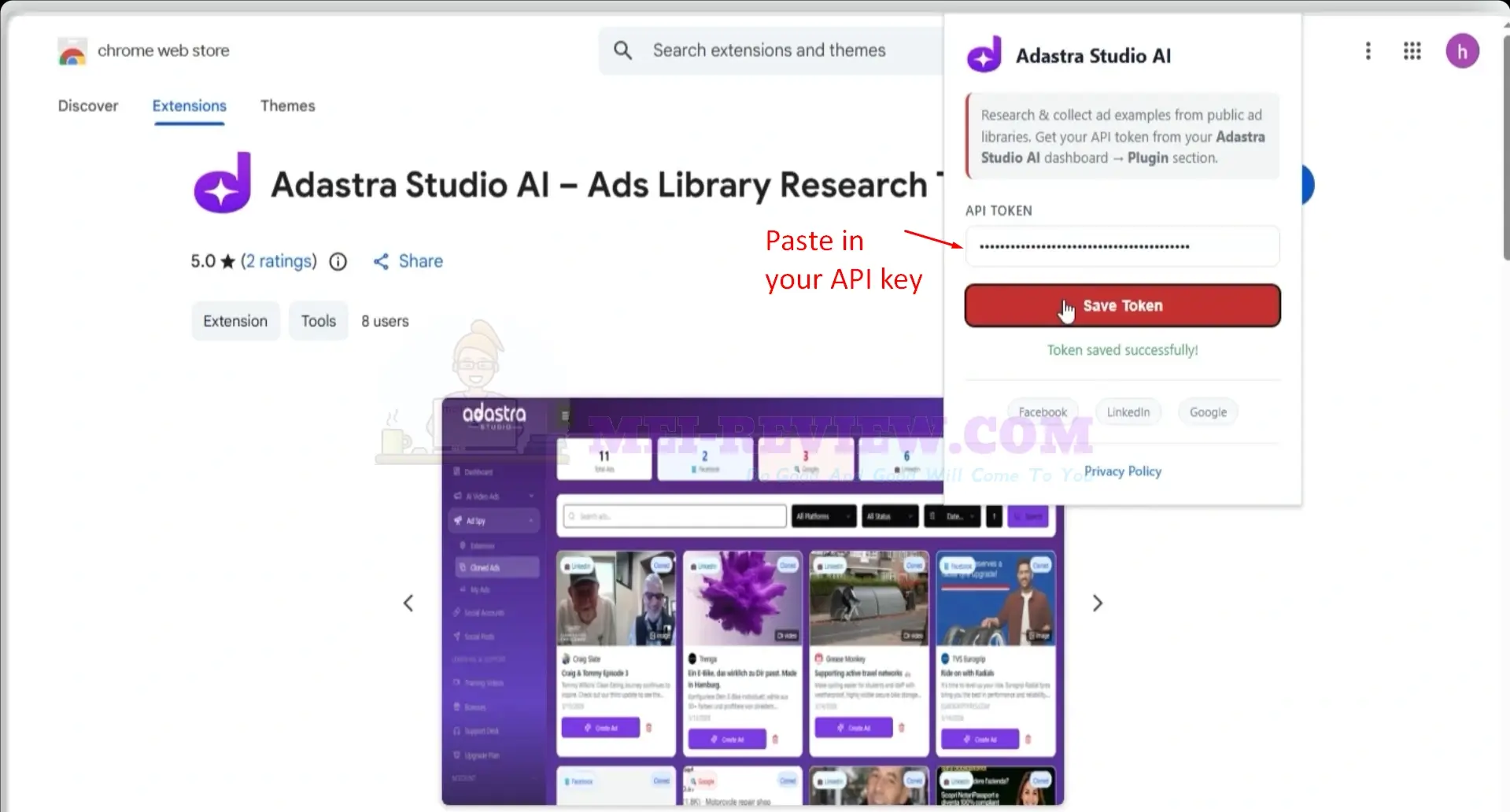This screenshot has width=1510, height=812.
Task: Click the Chrome Web Store logo
Action: [72, 51]
